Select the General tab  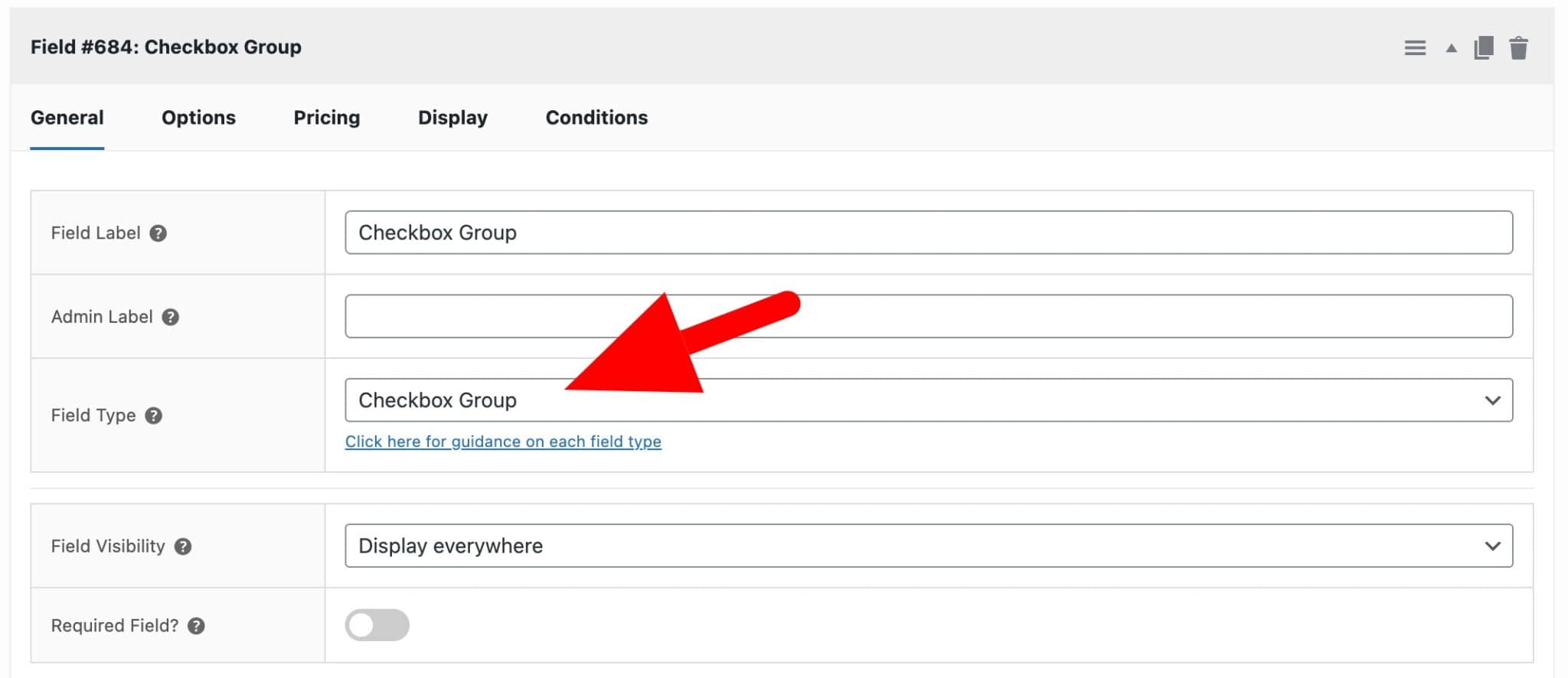pos(67,118)
